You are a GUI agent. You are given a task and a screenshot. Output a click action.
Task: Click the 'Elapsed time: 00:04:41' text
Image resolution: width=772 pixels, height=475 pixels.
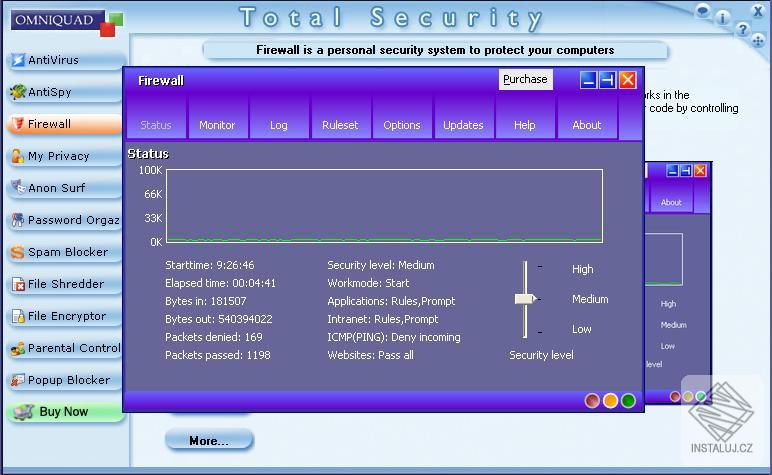coord(221,283)
